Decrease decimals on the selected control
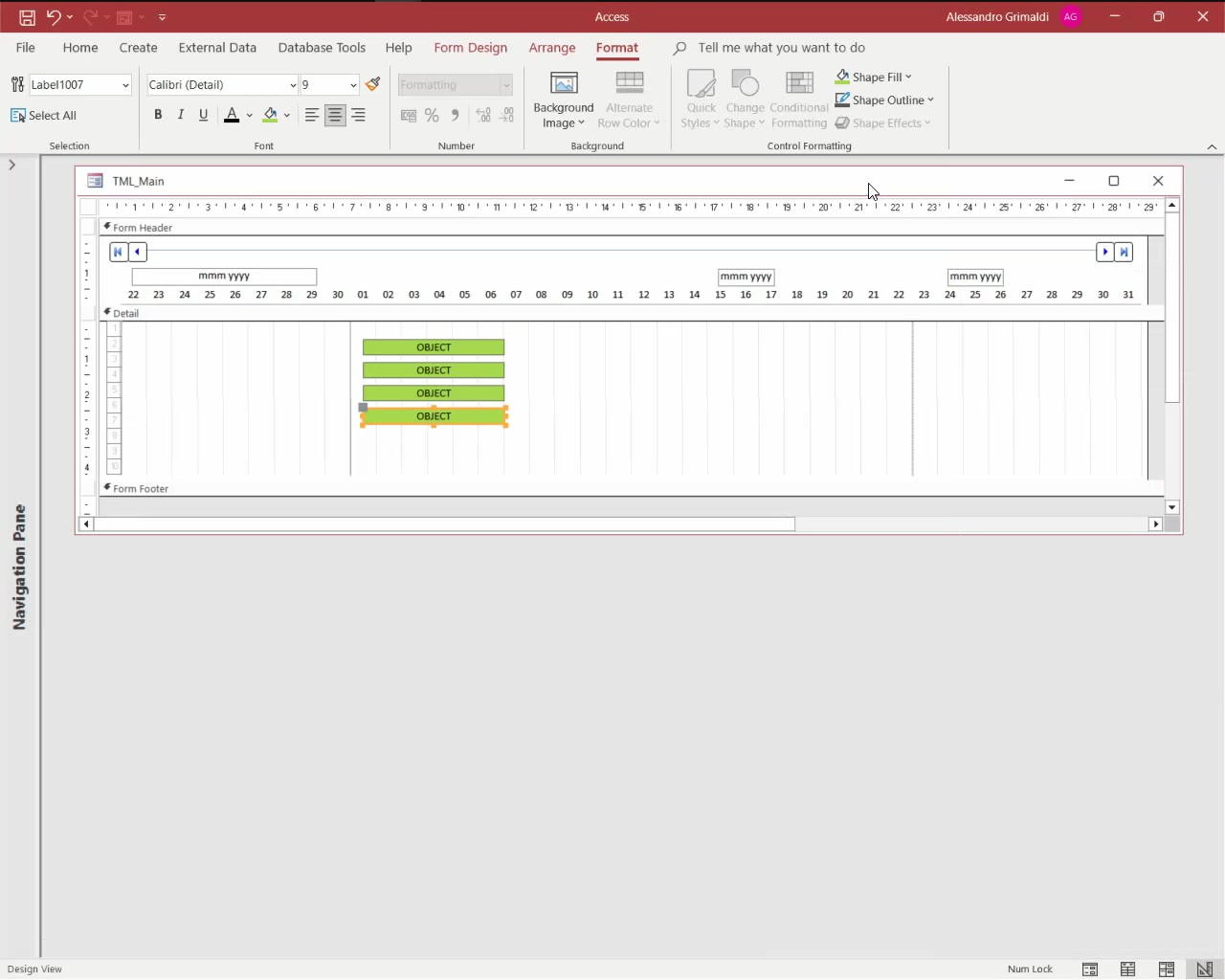The height and width of the screenshot is (980, 1225). click(506, 115)
